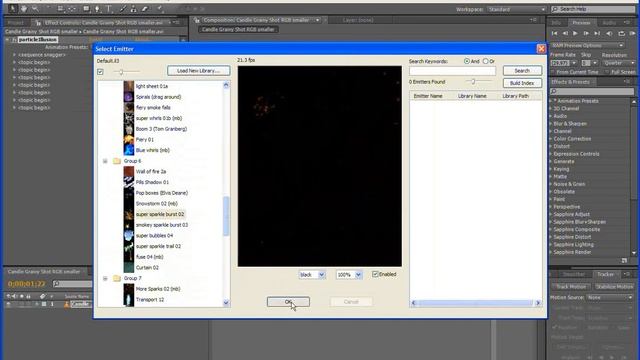The height and width of the screenshot is (360, 640).
Task: Collapse the Group 6 tree node
Action: (105, 161)
